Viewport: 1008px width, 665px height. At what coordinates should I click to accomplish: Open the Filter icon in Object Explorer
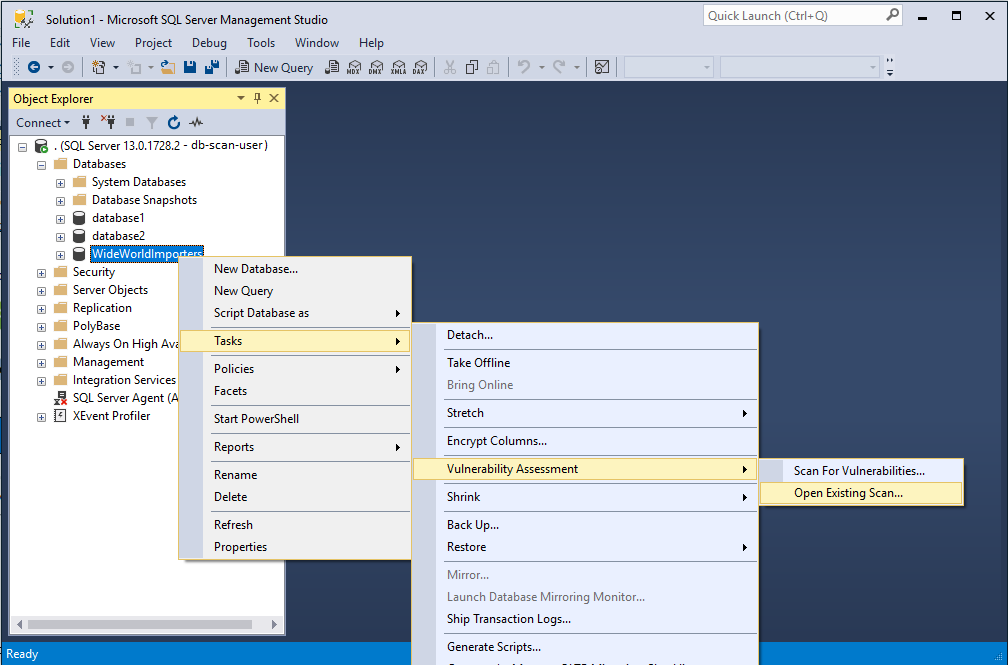point(151,122)
